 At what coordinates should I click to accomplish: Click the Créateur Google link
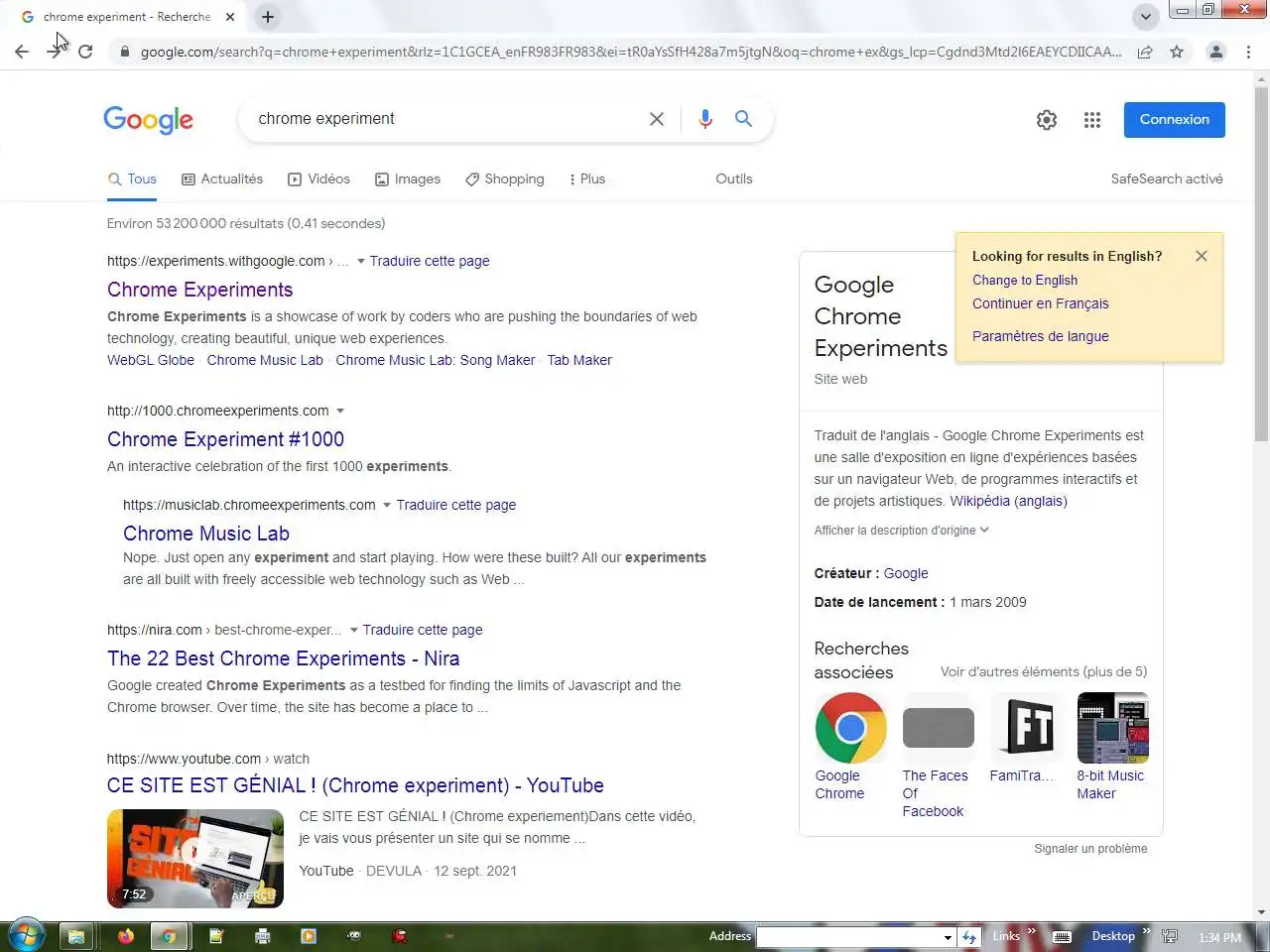906,574
